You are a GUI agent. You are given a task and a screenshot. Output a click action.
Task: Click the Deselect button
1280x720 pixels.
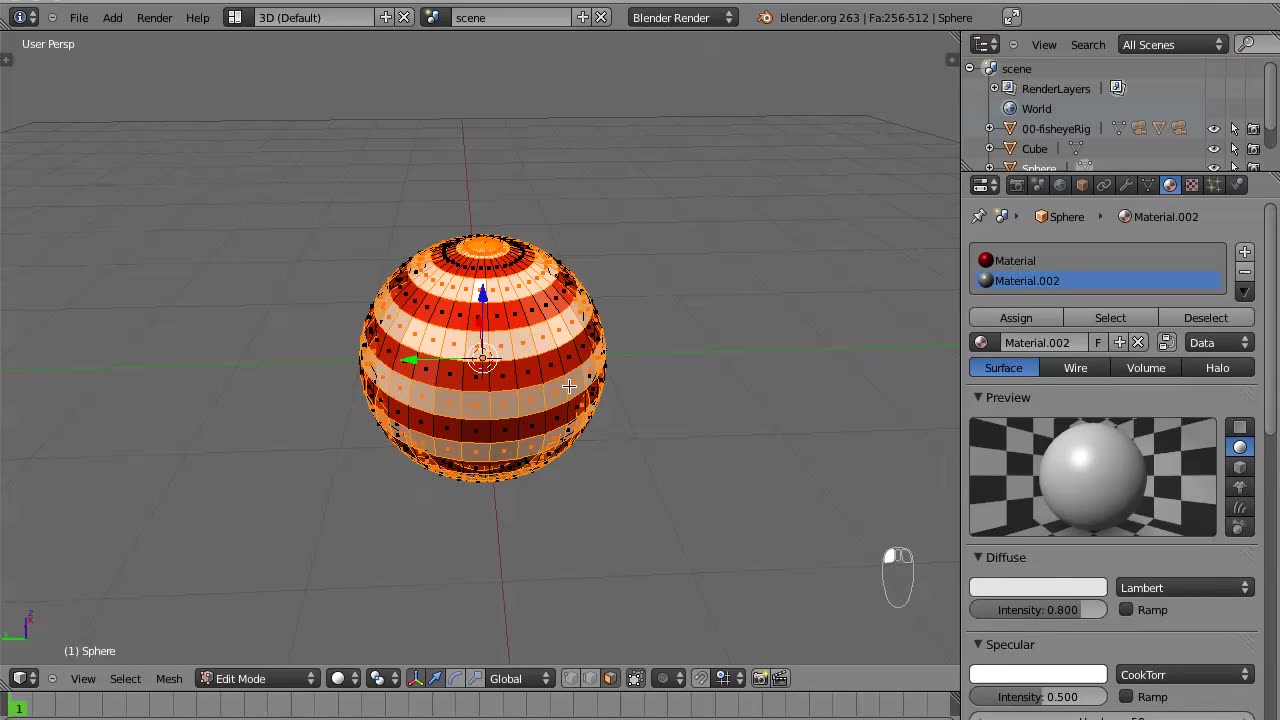pos(1206,318)
